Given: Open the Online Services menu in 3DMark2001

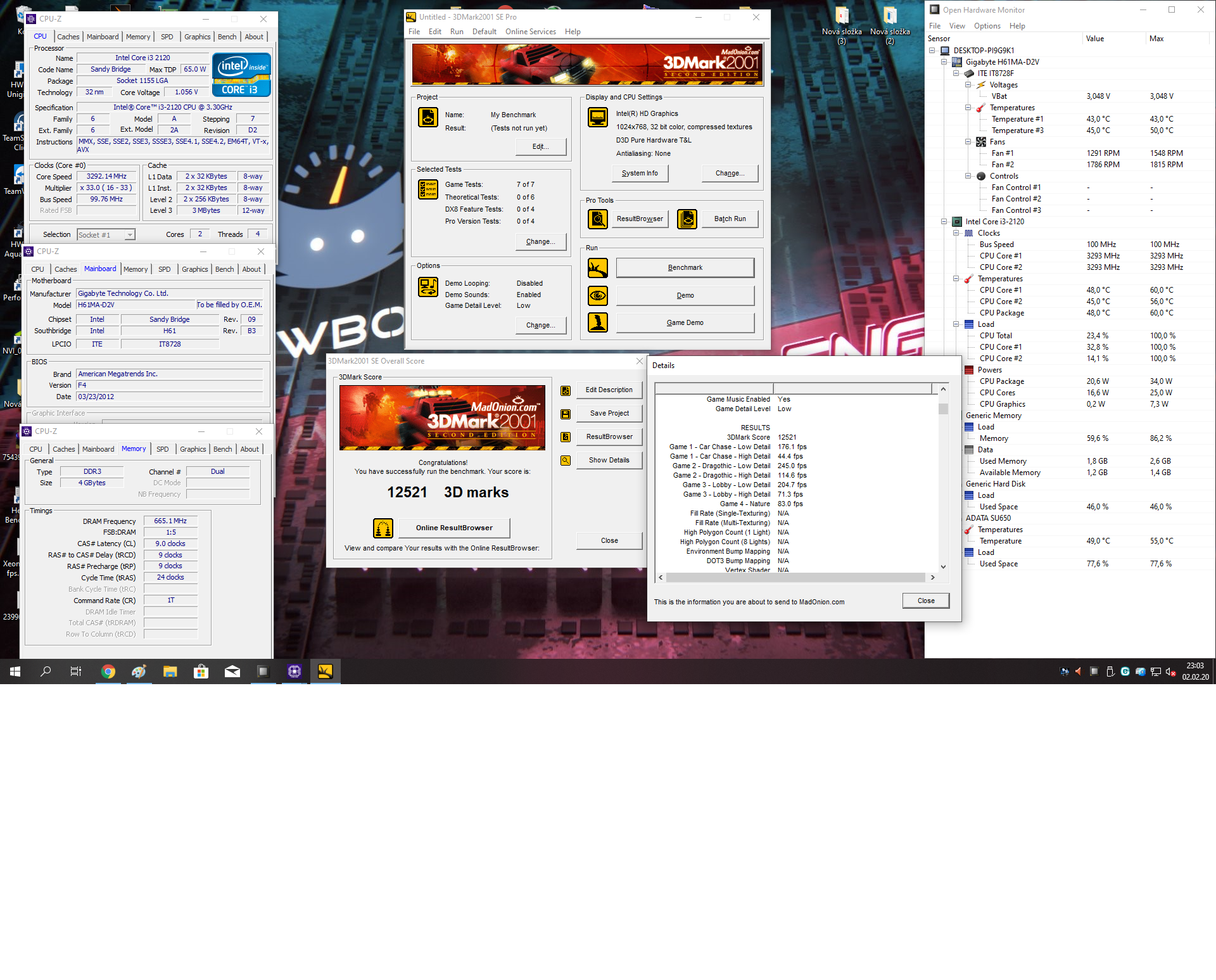Looking at the screenshot, I should click(x=530, y=32).
